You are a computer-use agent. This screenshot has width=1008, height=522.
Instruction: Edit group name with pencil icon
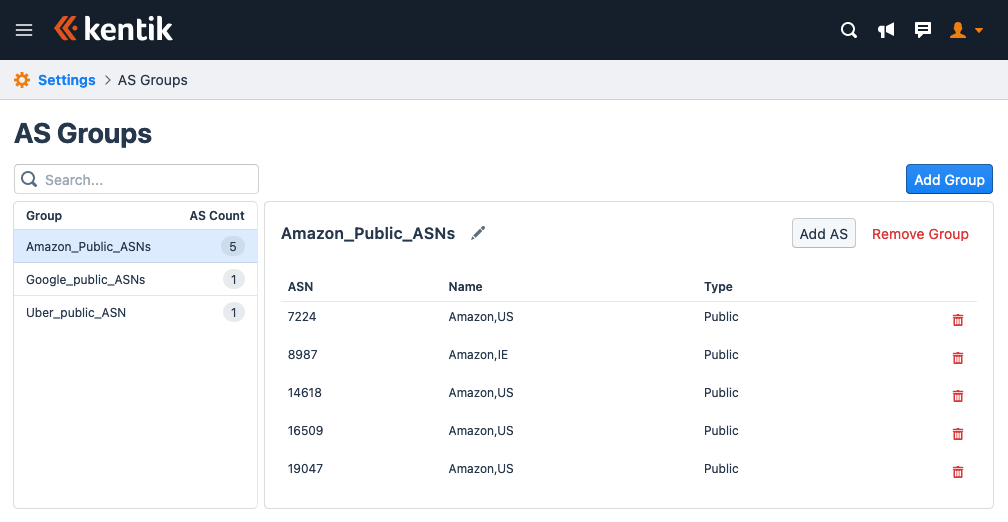pyautogui.click(x=478, y=233)
